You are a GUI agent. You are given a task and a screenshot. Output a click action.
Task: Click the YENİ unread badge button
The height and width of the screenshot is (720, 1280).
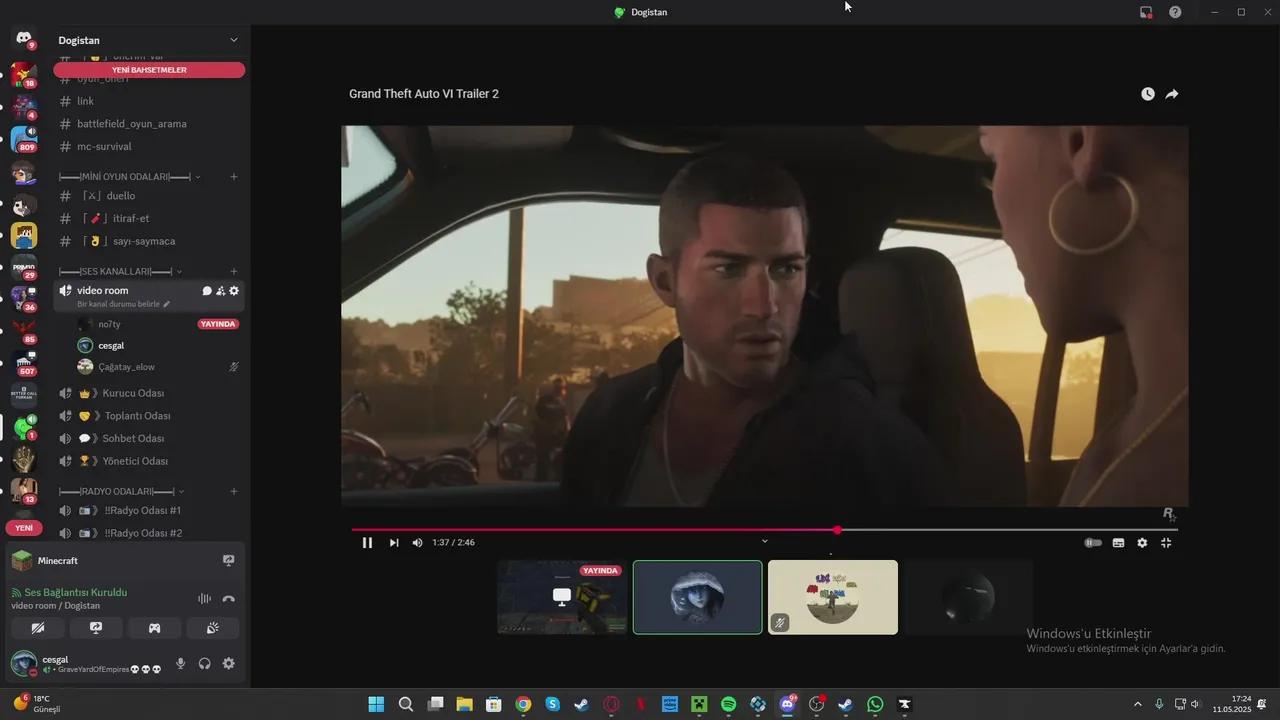coord(24,527)
